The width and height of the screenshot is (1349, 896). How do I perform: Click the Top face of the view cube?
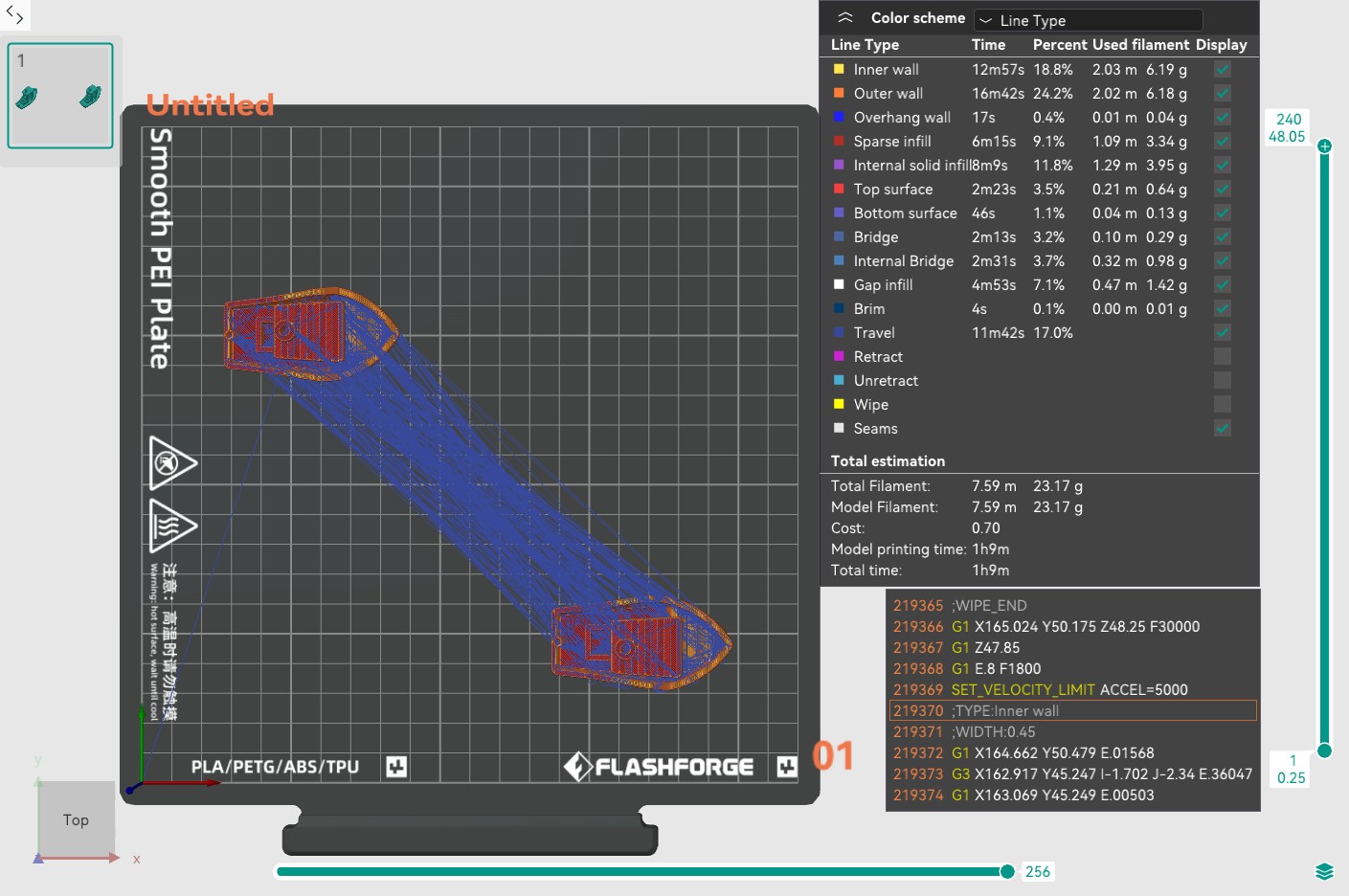(x=76, y=819)
